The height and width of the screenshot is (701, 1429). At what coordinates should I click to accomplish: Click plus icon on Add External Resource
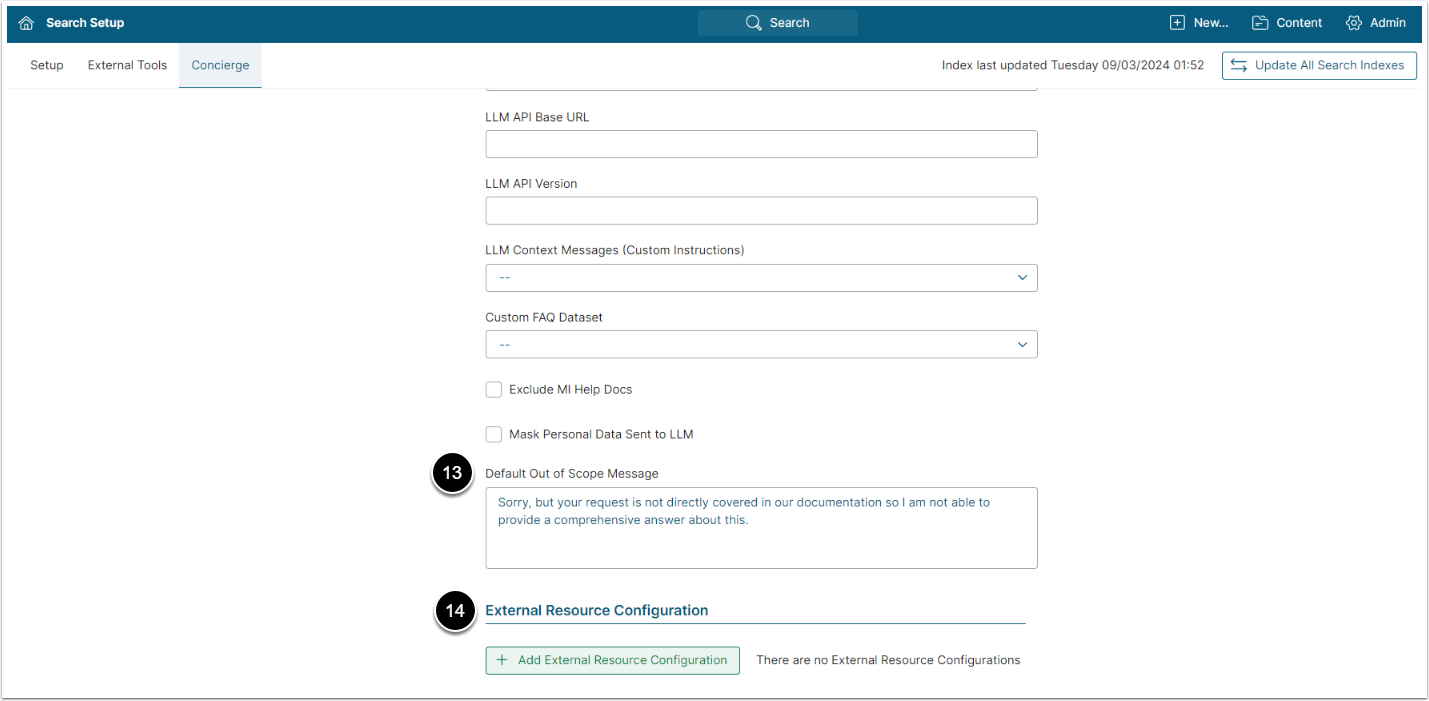coord(502,660)
